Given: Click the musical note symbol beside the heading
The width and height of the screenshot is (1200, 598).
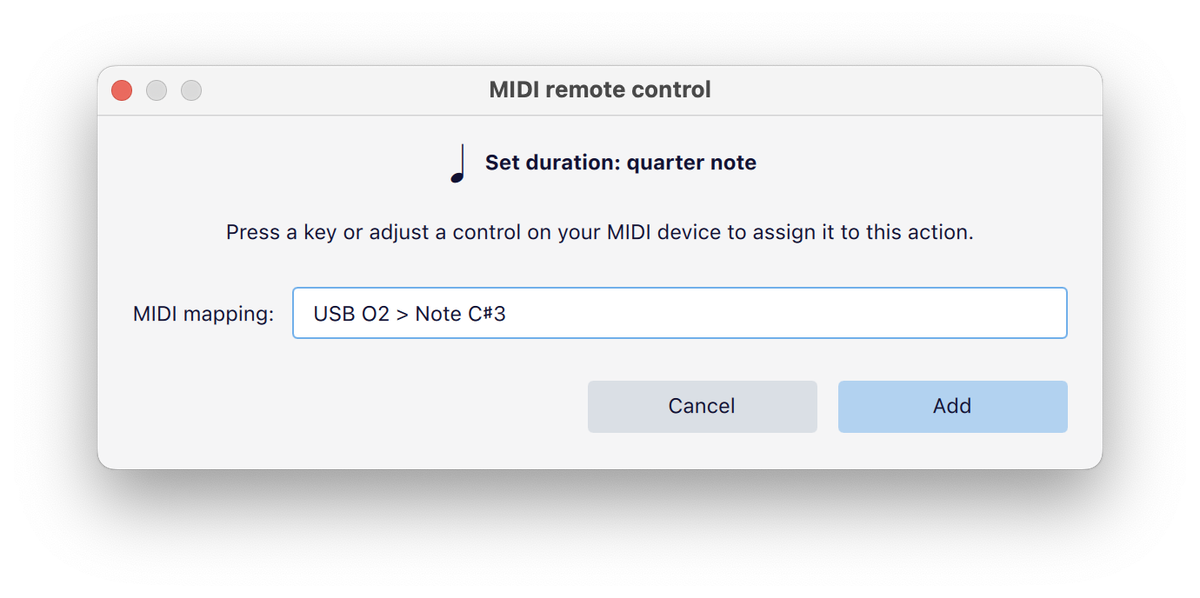Looking at the screenshot, I should click(x=459, y=164).
